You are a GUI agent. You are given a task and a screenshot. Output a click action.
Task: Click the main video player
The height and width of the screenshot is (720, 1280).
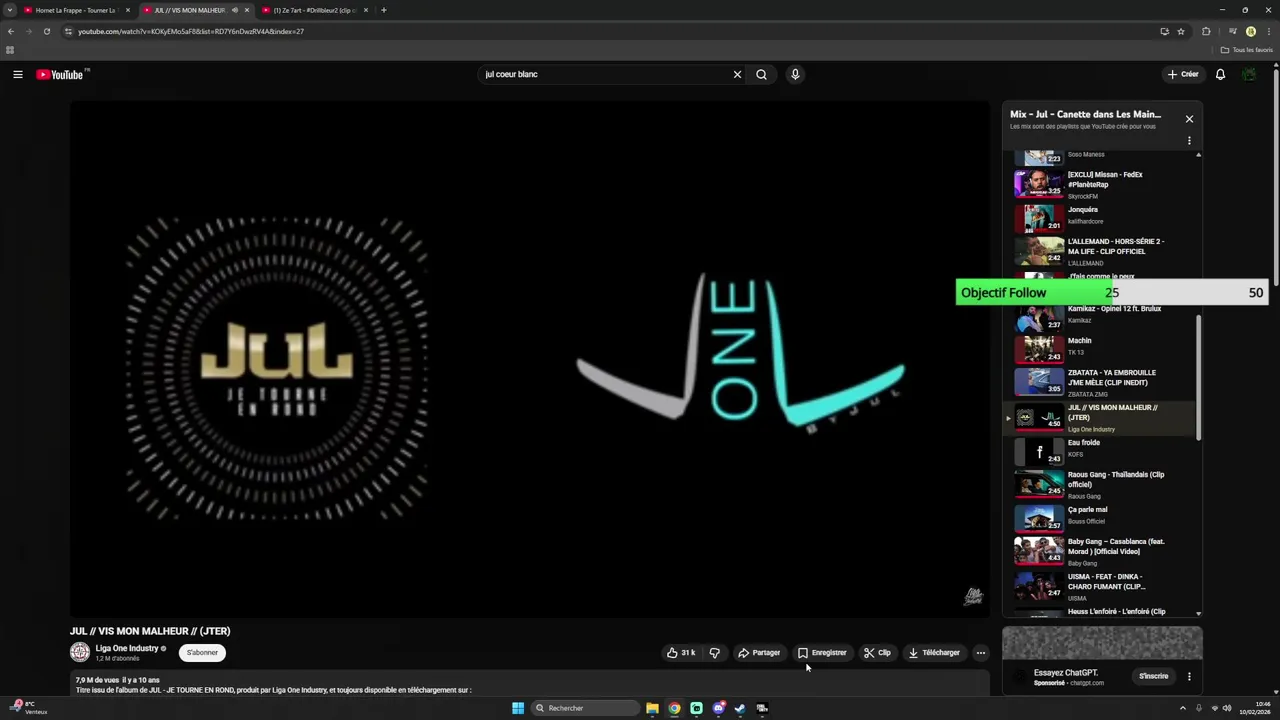click(x=530, y=359)
